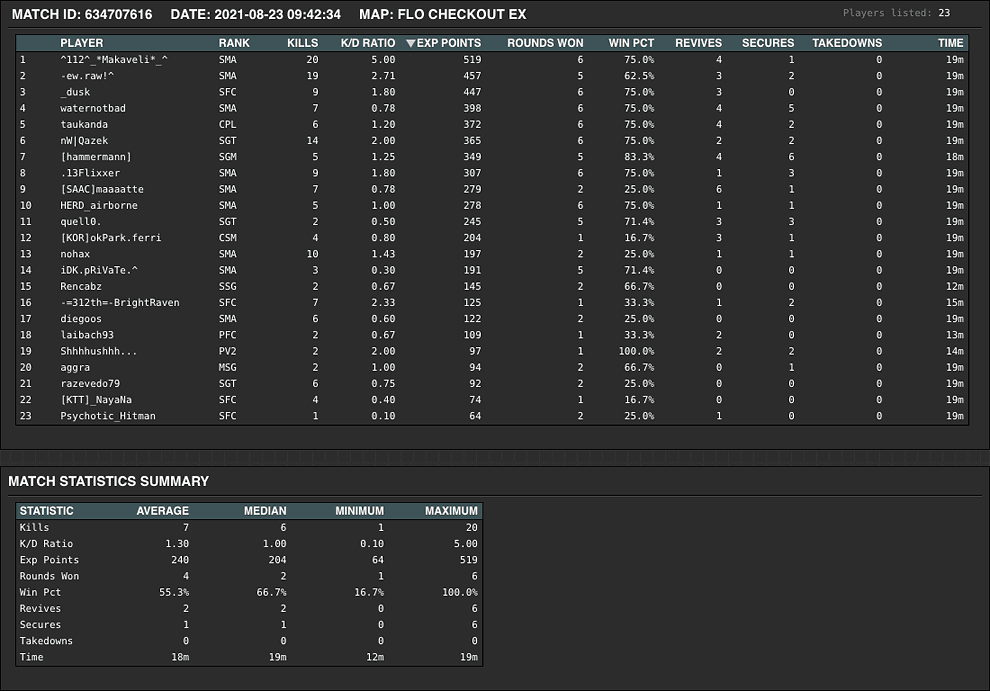Sort by TAKEDOWNS column header

click(847, 43)
